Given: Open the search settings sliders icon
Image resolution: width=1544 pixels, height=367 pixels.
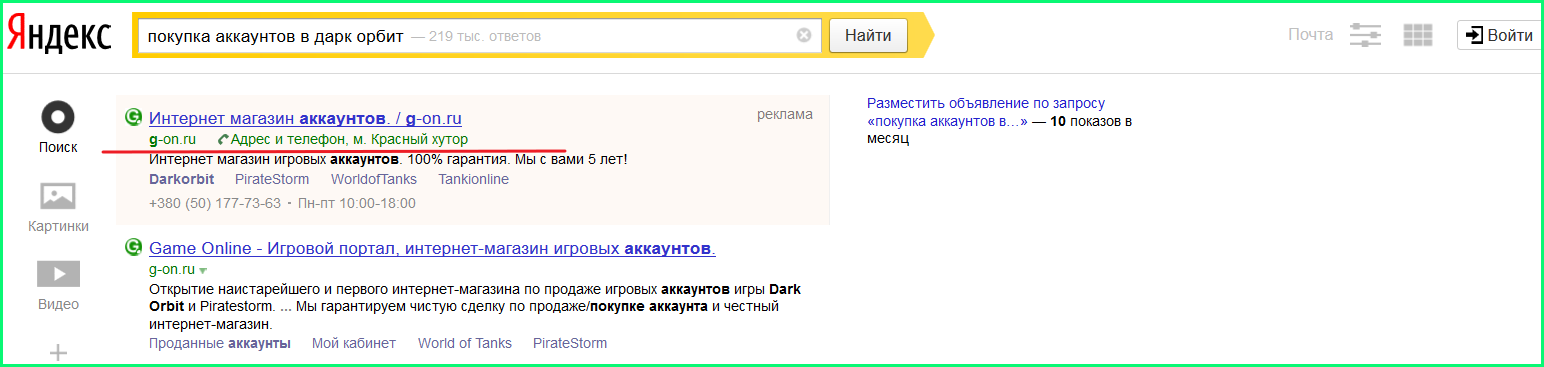Looking at the screenshot, I should (1365, 35).
